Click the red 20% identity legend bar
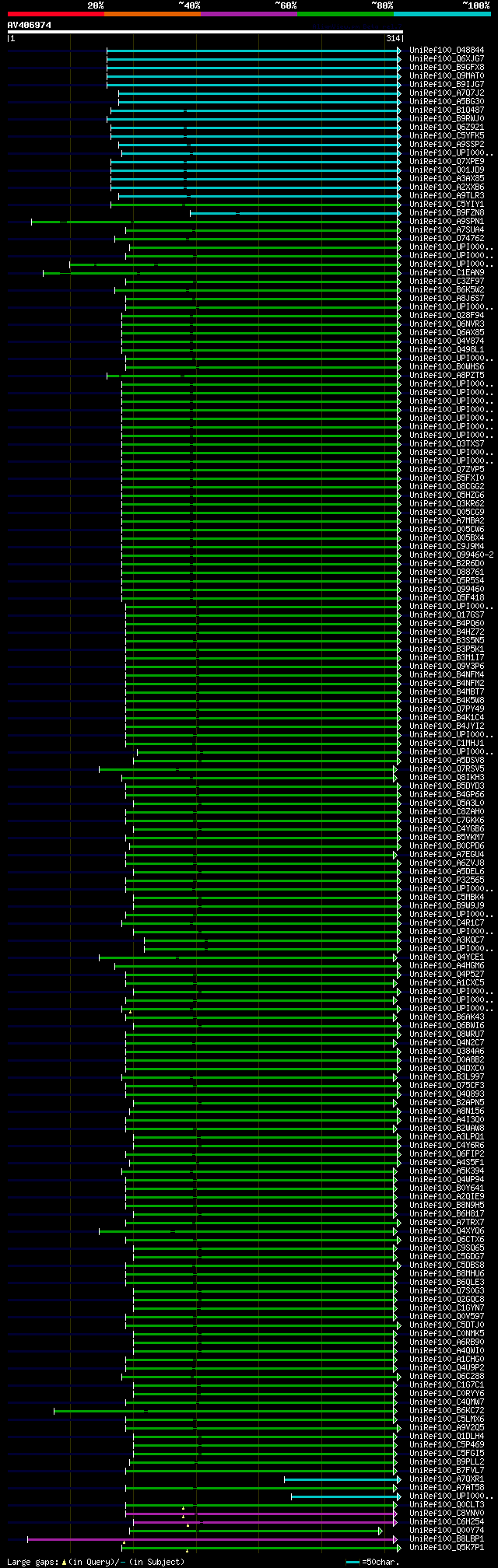This screenshot has height=1568, width=498. (55, 14)
